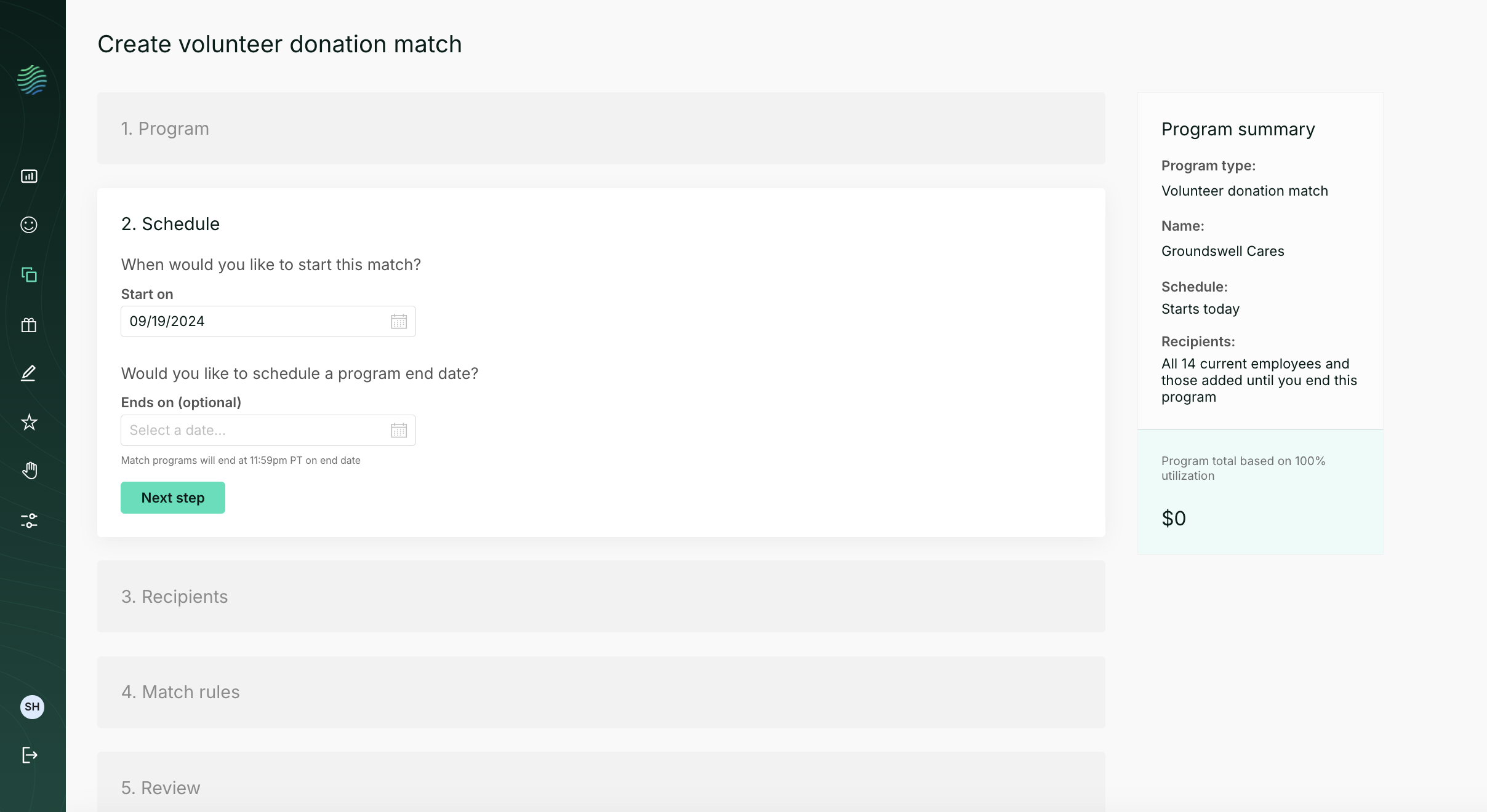This screenshot has height=812, width=1487.
Task: Expand the 3. Recipients section
Action: click(x=601, y=596)
